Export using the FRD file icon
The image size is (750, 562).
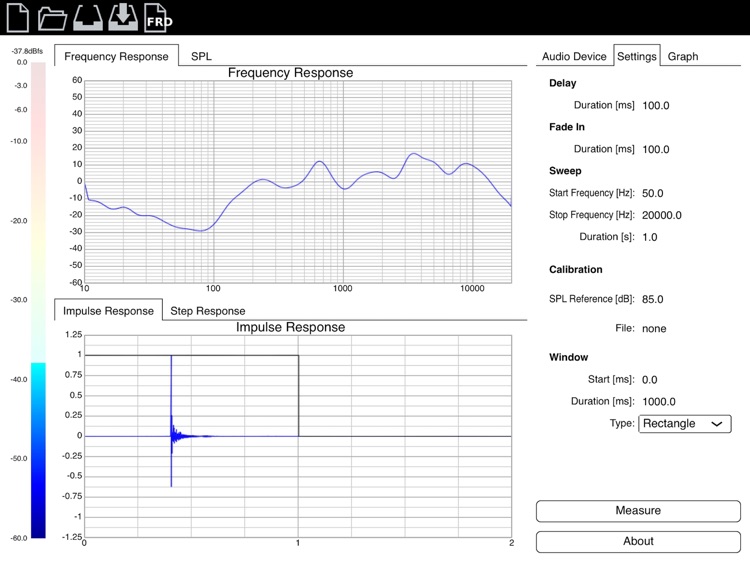[x=158, y=18]
